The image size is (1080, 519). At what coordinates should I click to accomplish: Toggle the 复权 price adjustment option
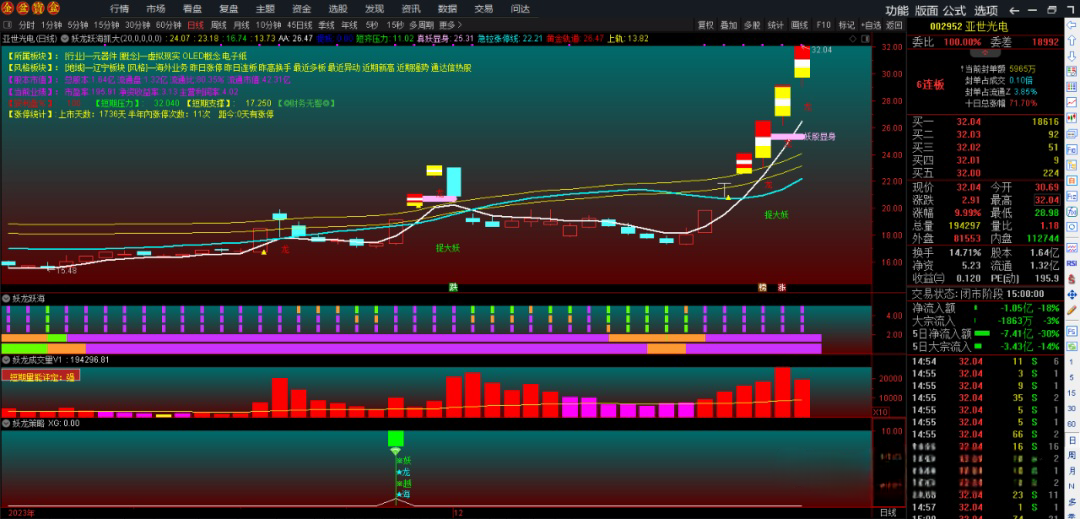click(706, 24)
